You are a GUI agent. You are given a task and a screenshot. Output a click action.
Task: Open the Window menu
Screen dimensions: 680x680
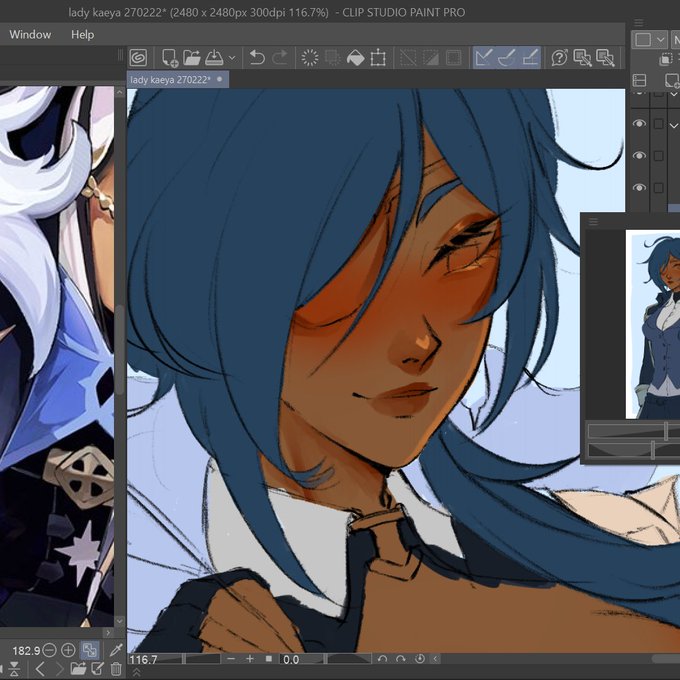pyautogui.click(x=30, y=35)
